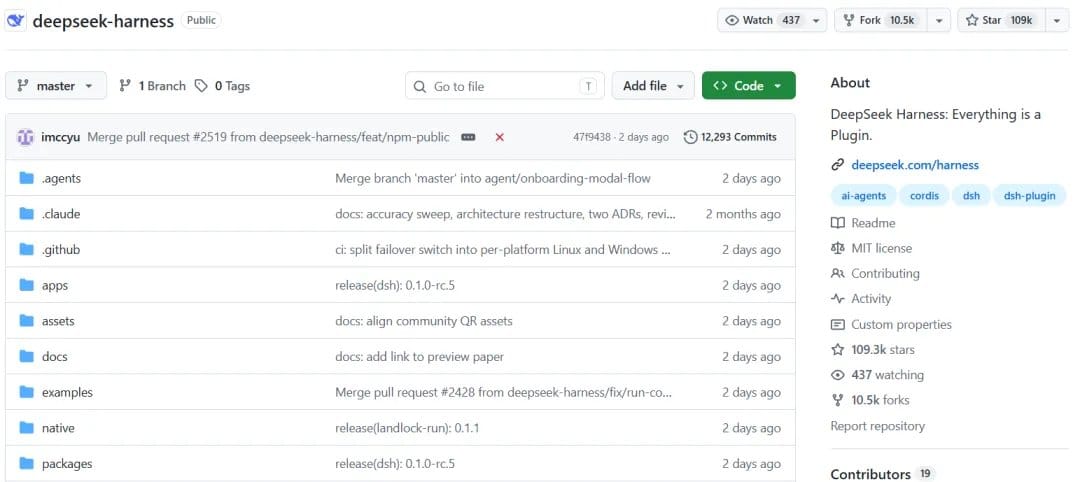Click the fork icon beside 10.5k forks
The height and width of the screenshot is (482, 1080).
(x=838, y=400)
